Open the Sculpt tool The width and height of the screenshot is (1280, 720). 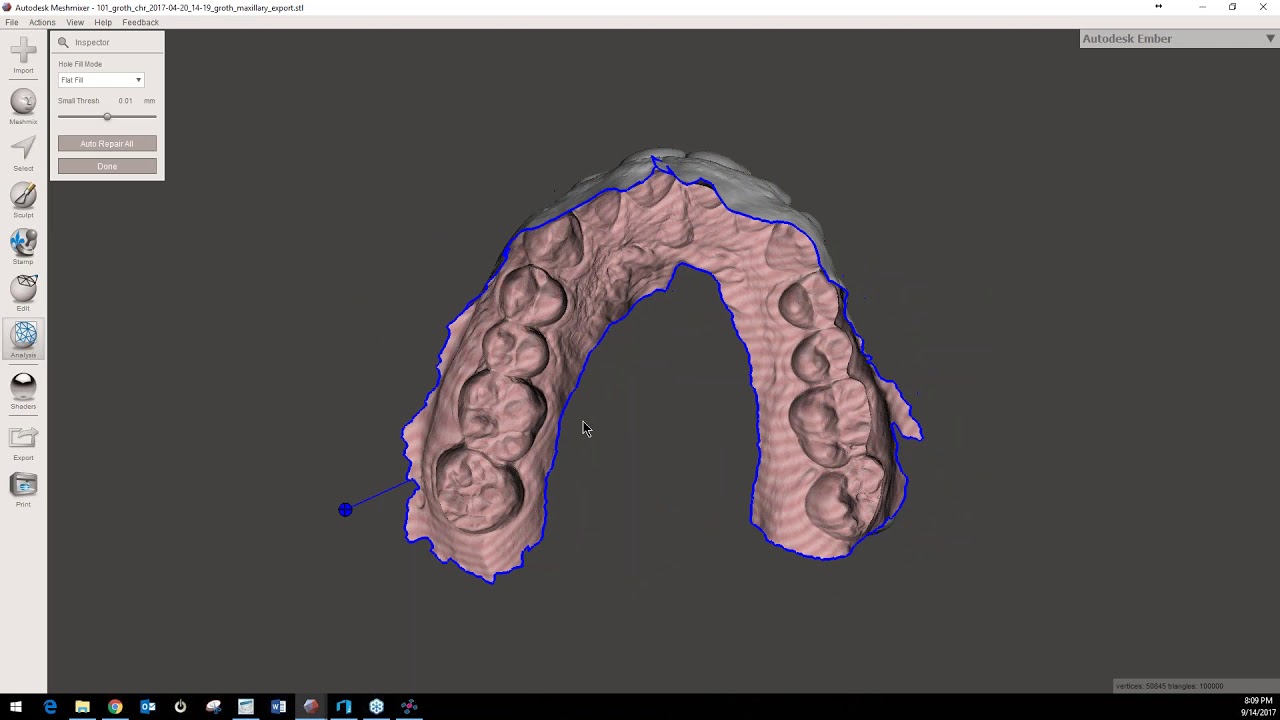point(23,200)
